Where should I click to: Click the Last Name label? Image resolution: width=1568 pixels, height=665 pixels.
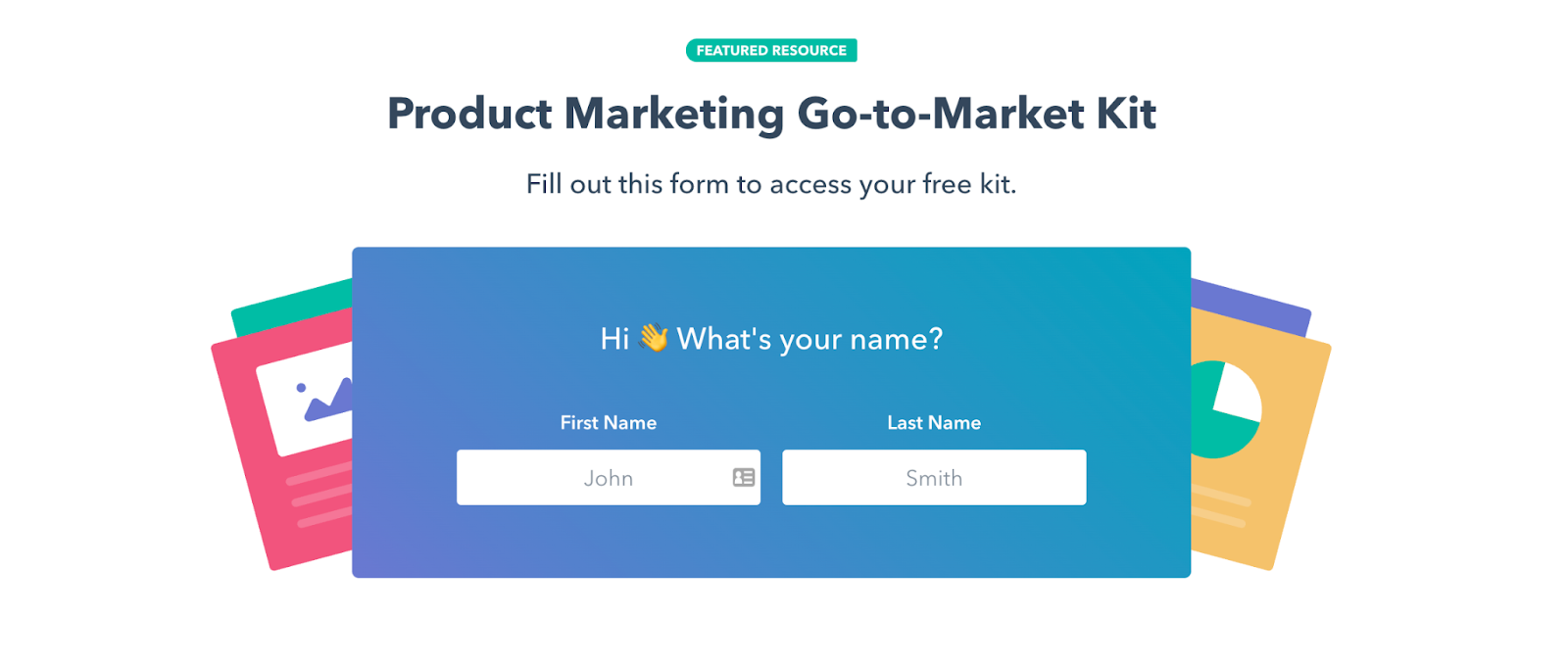933,422
